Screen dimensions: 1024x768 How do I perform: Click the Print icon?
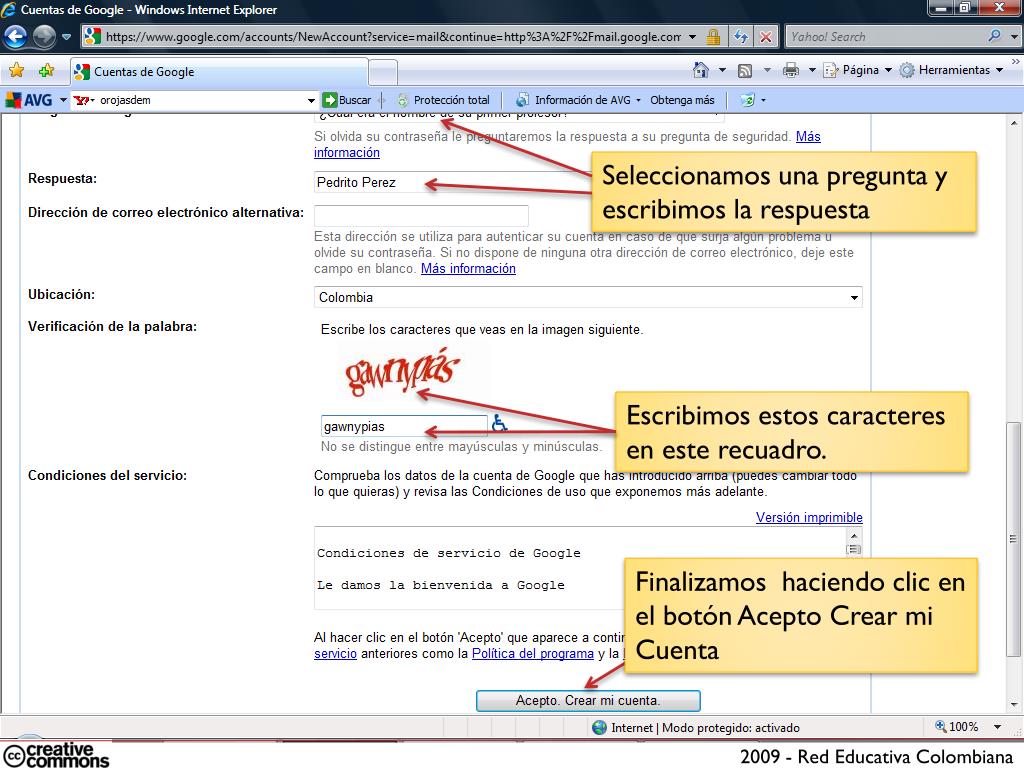tap(790, 70)
